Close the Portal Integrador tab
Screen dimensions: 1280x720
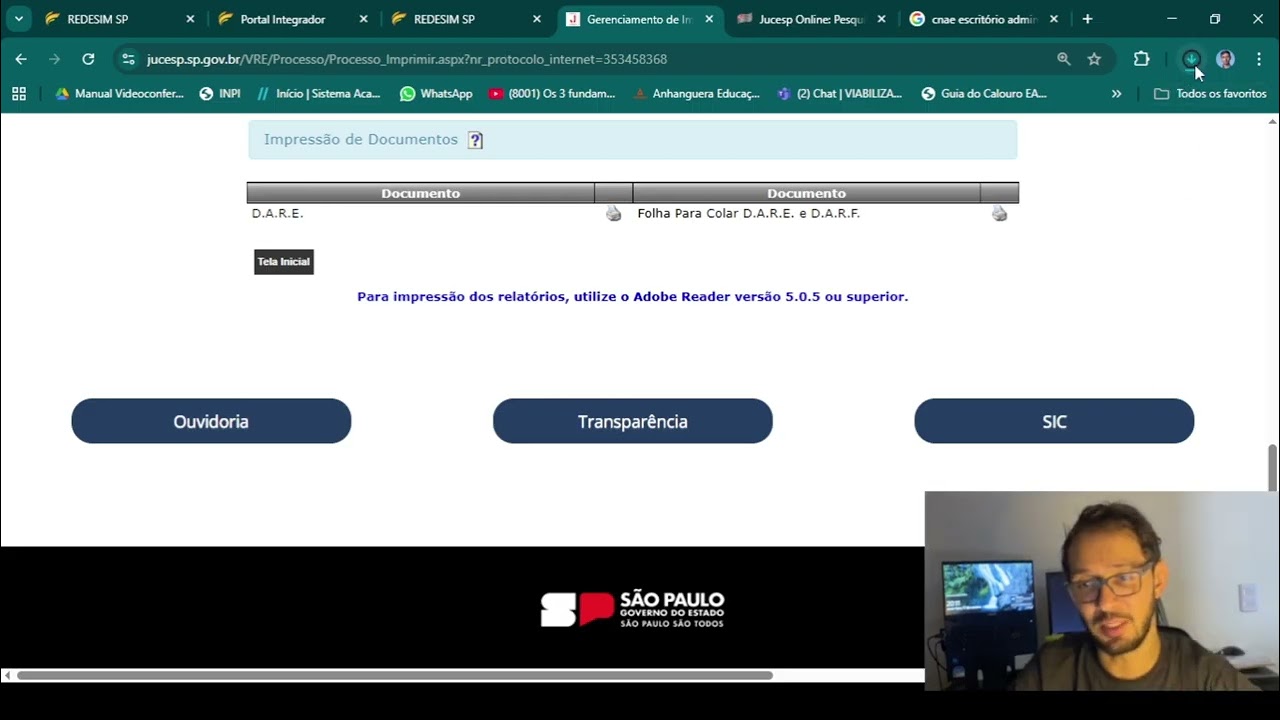(363, 19)
